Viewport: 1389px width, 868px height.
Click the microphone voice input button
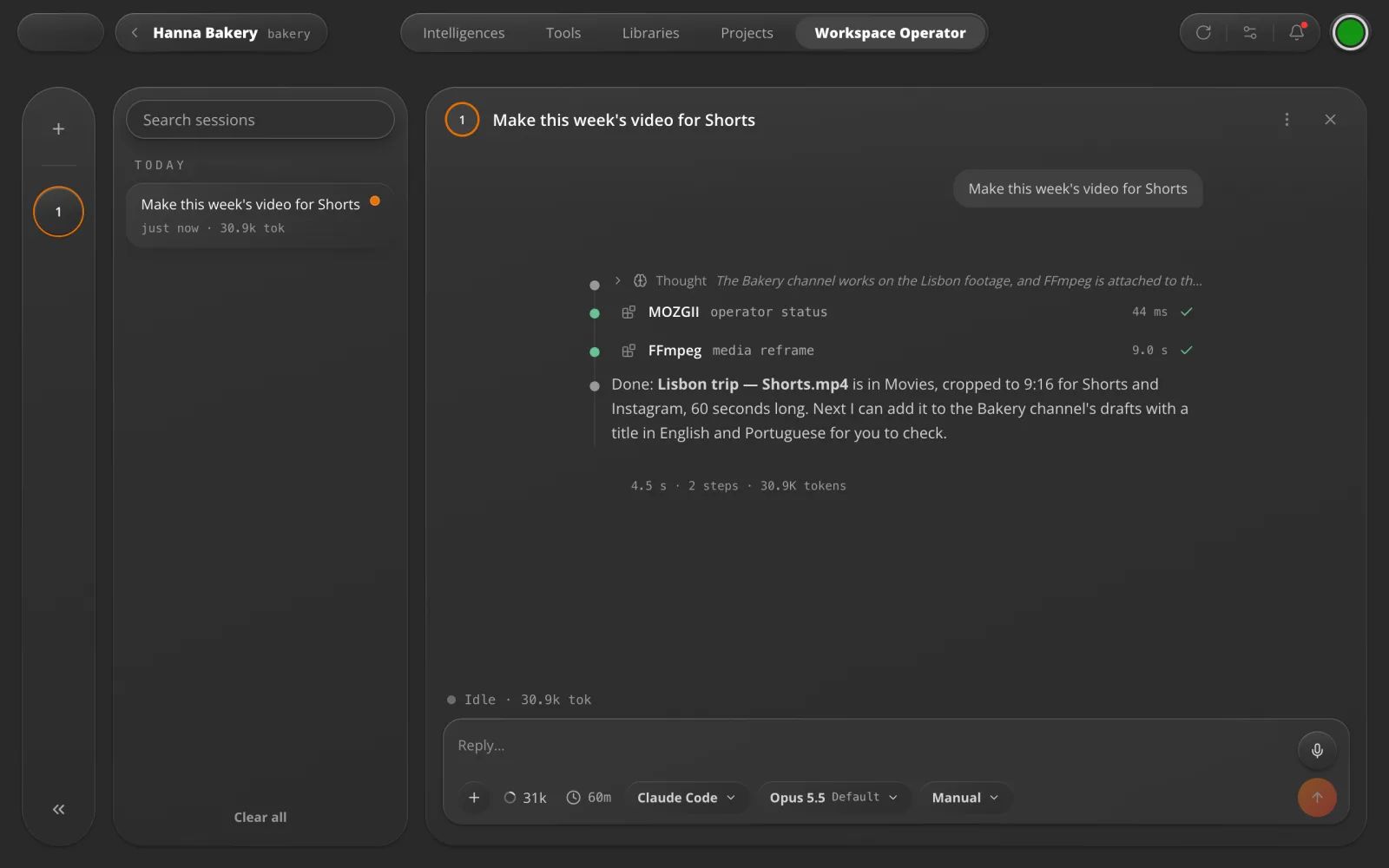(1317, 751)
